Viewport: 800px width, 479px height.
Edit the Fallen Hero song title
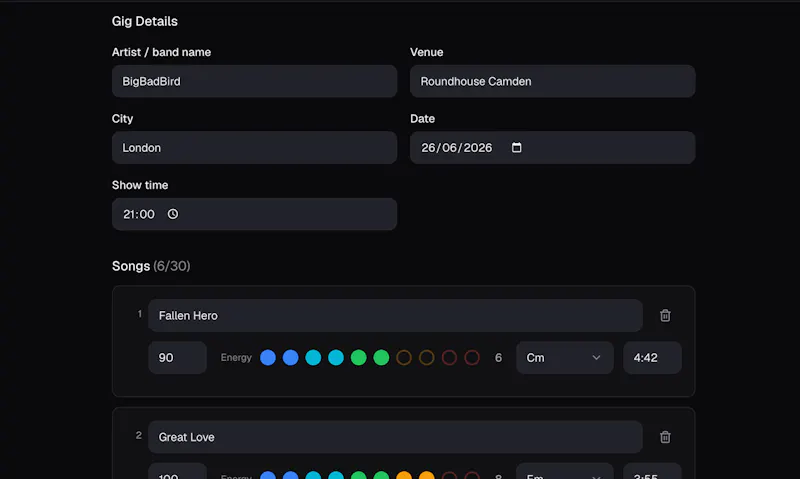pyautogui.click(x=395, y=316)
